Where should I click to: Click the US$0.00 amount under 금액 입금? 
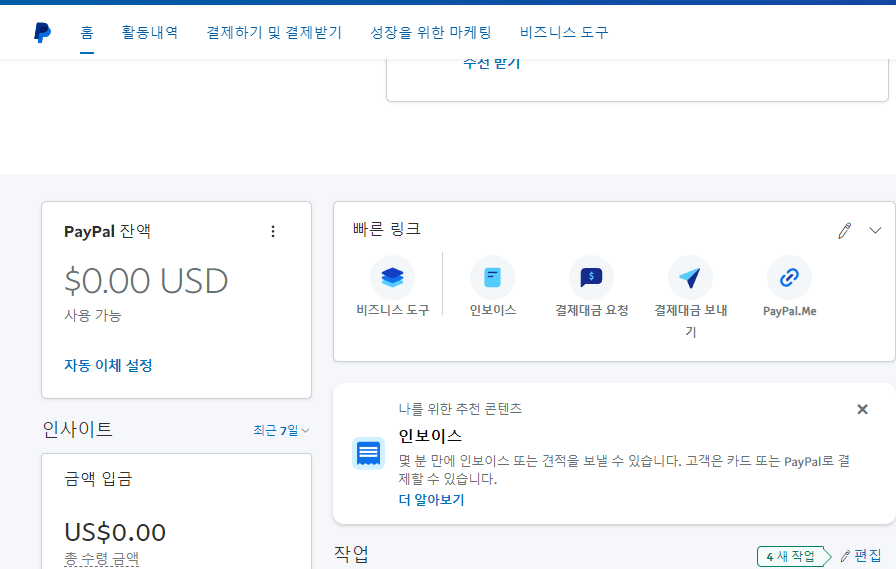115,532
